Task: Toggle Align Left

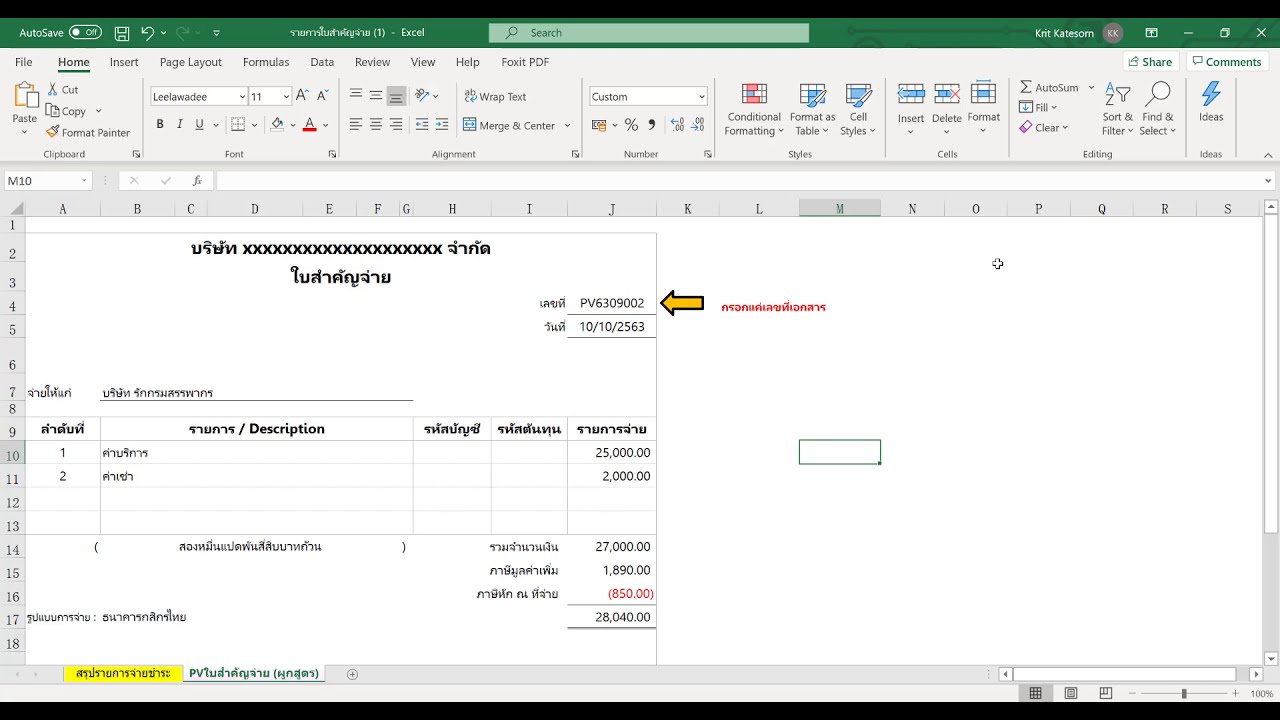Action: pos(355,125)
